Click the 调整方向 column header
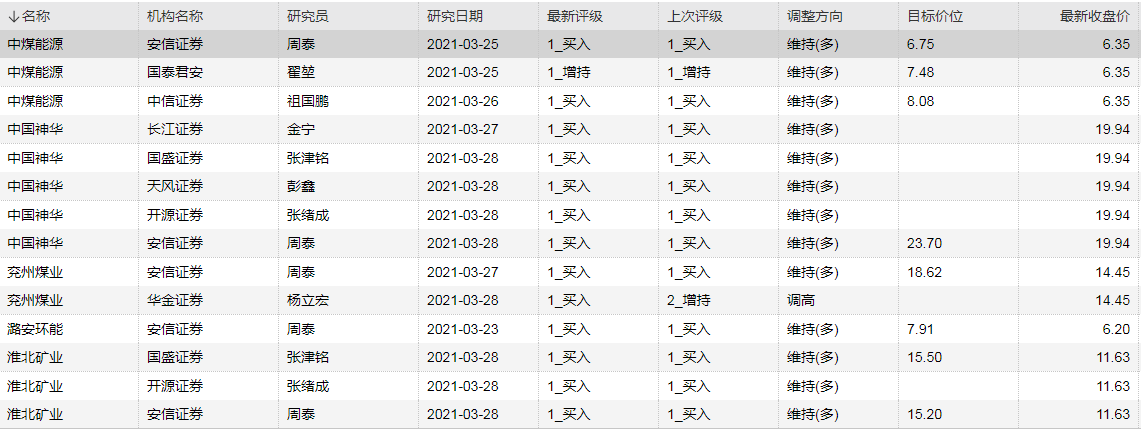Viewport: 1141px width, 432px height. pos(814,17)
